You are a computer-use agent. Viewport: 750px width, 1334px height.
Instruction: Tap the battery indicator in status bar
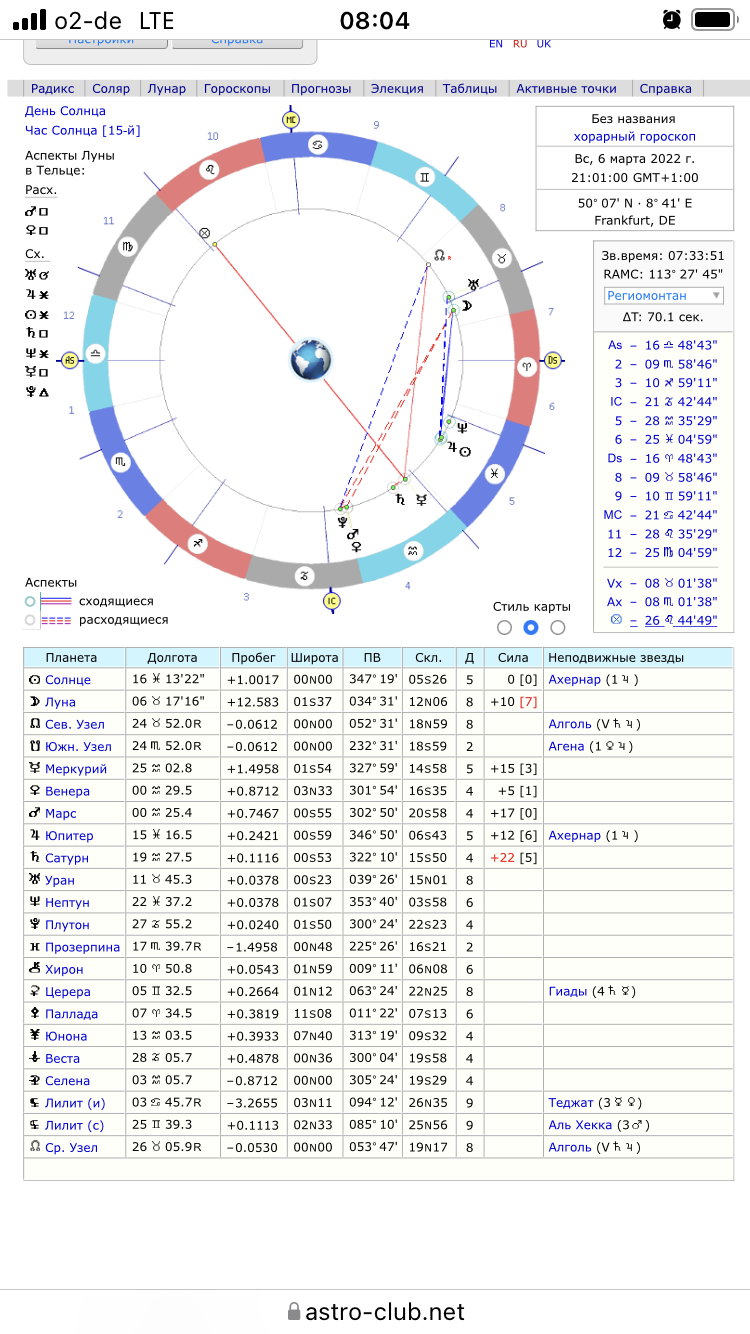(713, 19)
